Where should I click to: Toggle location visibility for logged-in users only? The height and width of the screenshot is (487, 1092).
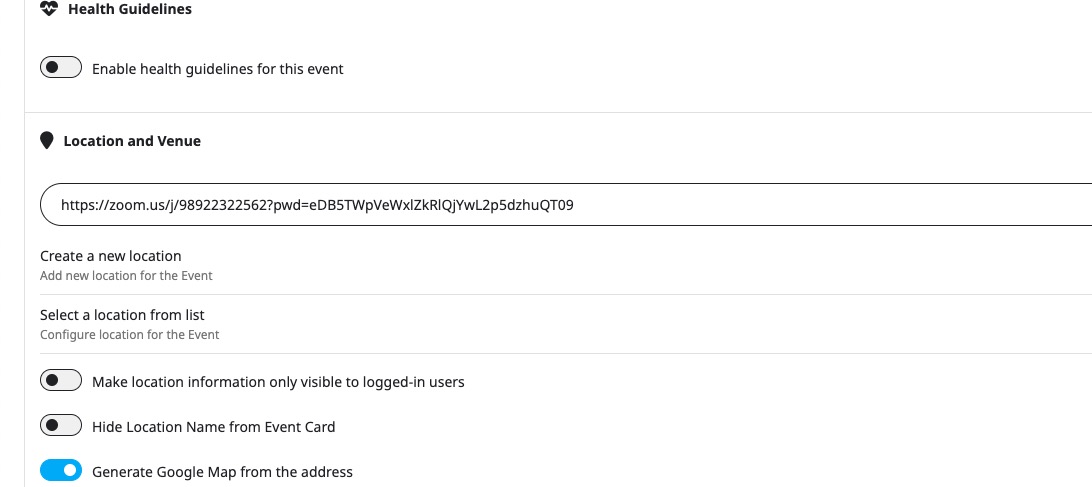61,380
